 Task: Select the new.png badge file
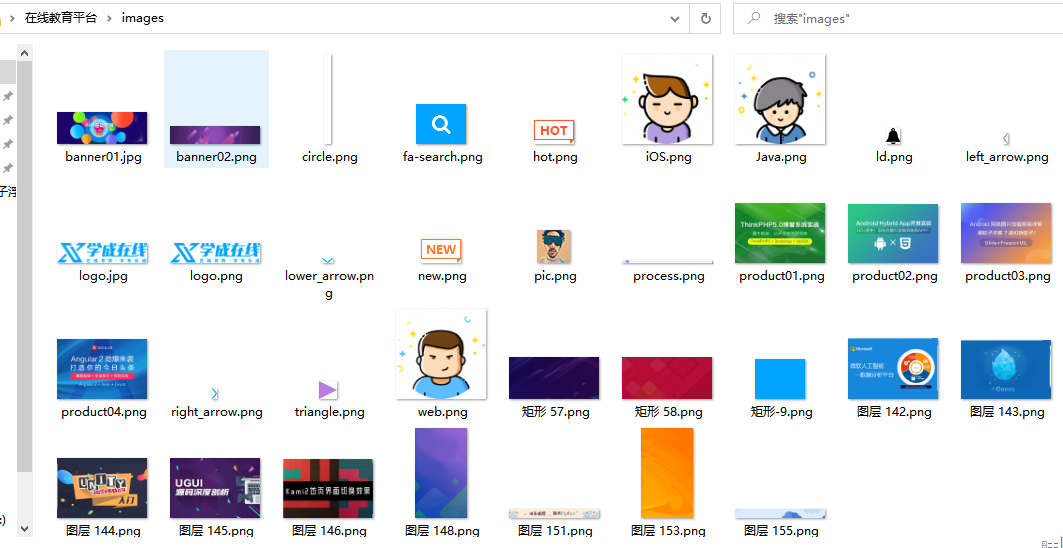tap(441, 250)
